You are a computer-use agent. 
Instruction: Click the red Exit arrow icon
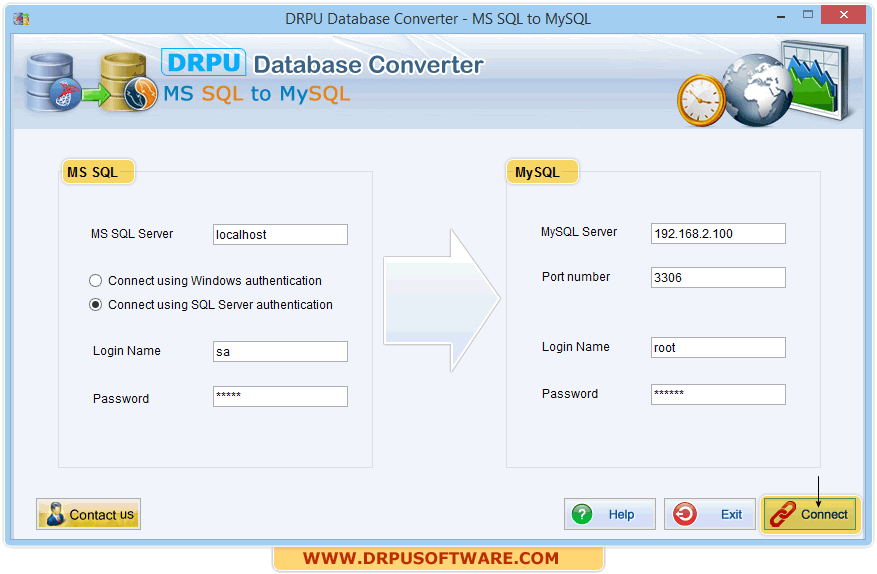pyautogui.click(x=685, y=514)
